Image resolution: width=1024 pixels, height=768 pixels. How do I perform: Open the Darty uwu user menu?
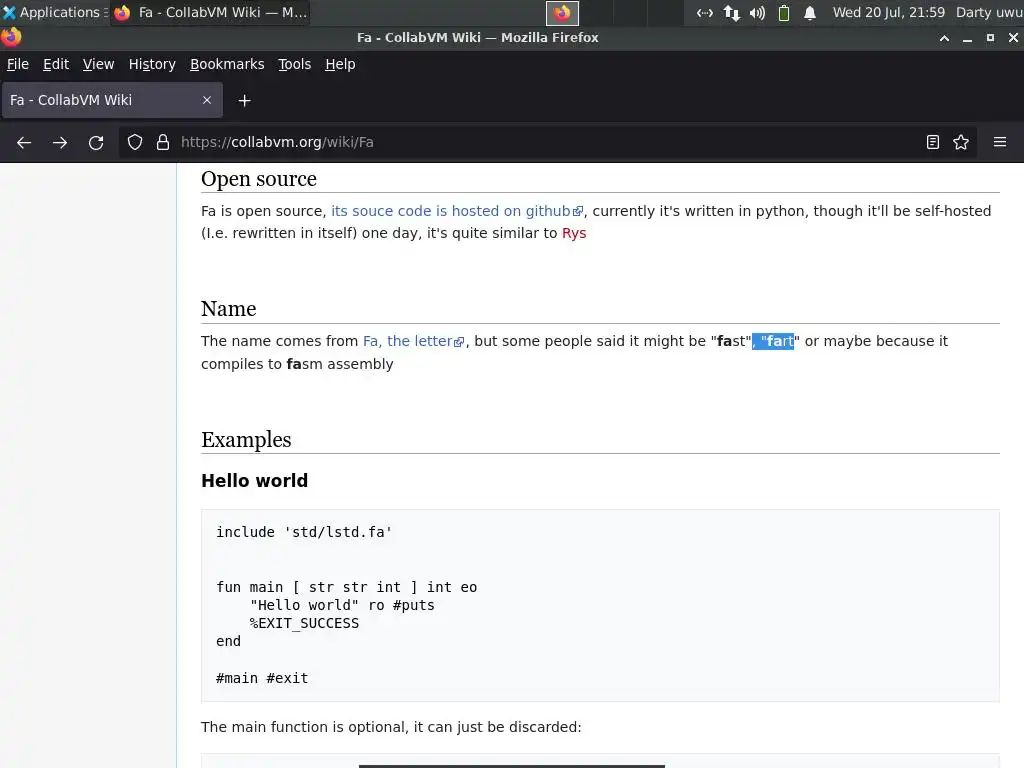(989, 12)
